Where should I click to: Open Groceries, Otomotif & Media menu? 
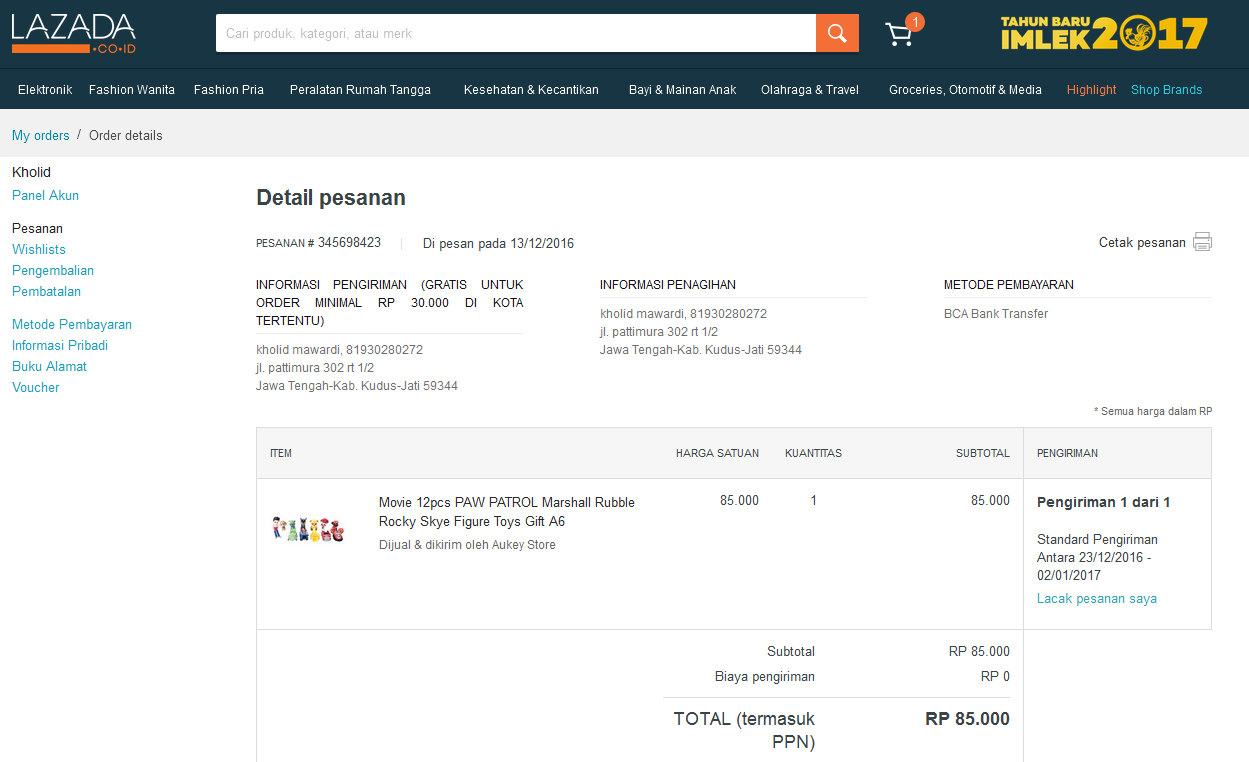pyautogui.click(x=965, y=90)
